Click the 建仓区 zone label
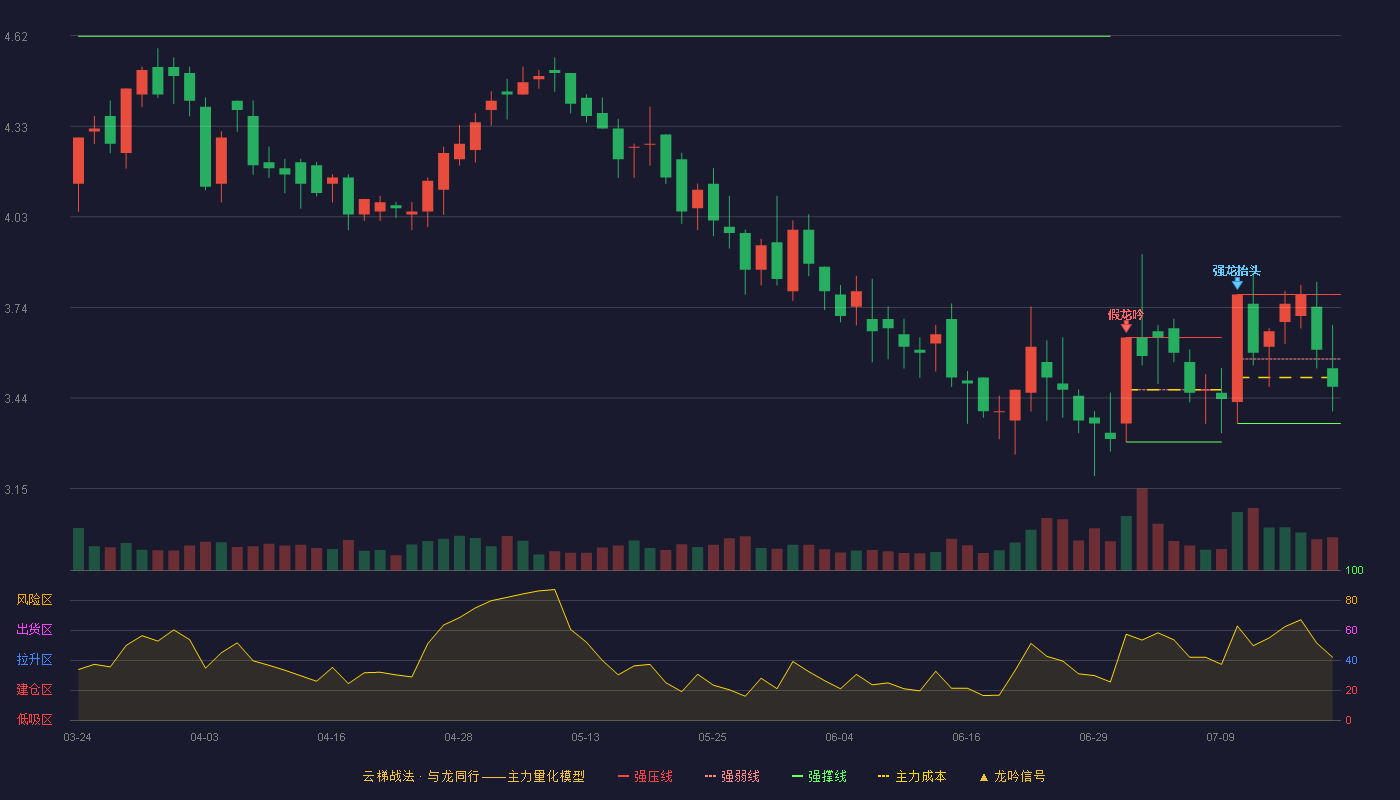This screenshot has height=800, width=1400. [34, 690]
